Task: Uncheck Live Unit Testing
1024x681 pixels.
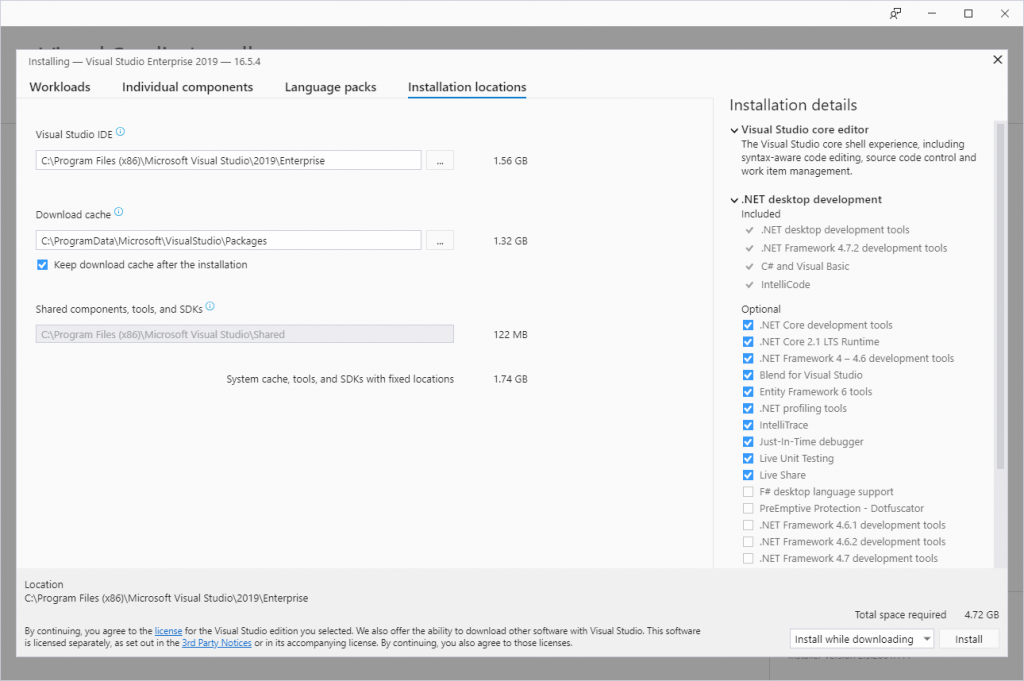Action: (748, 458)
